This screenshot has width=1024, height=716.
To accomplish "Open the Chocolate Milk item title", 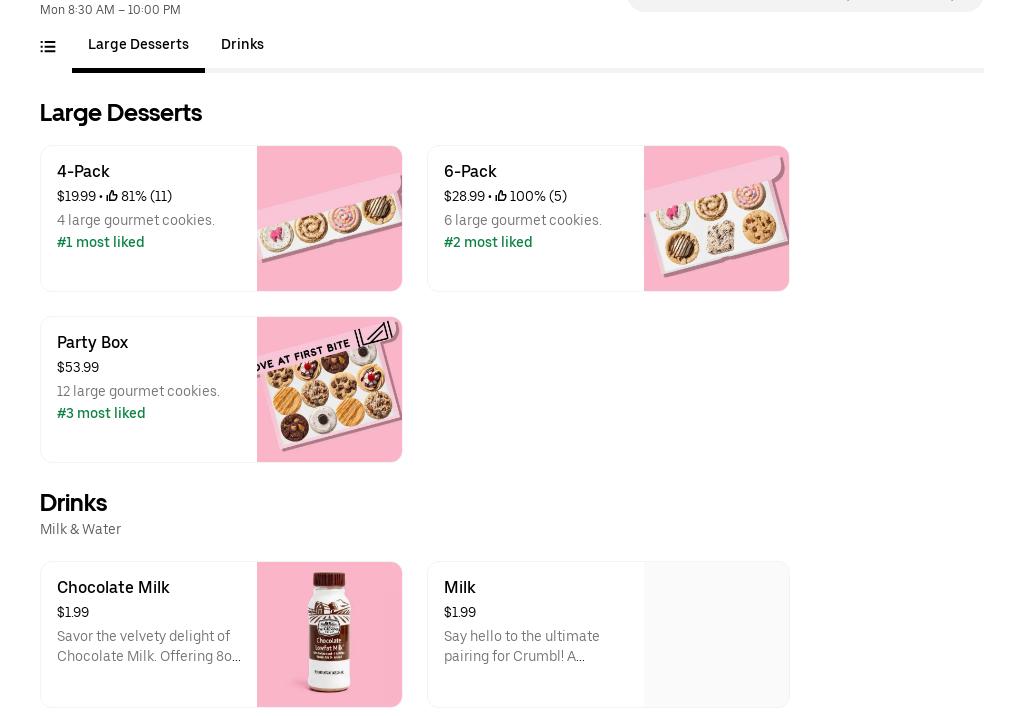I will click(113, 588).
